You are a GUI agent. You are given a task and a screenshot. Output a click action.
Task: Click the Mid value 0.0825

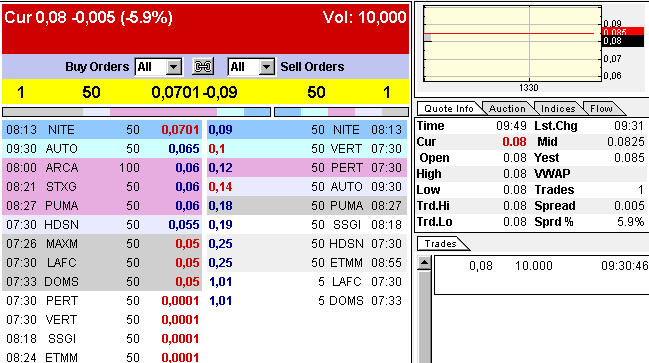click(x=626, y=142)
